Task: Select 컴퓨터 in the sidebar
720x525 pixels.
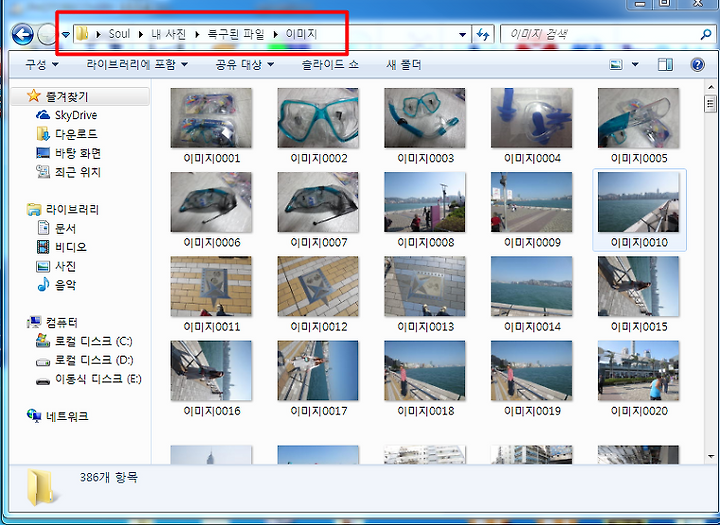Action: [x=61, y=322]
